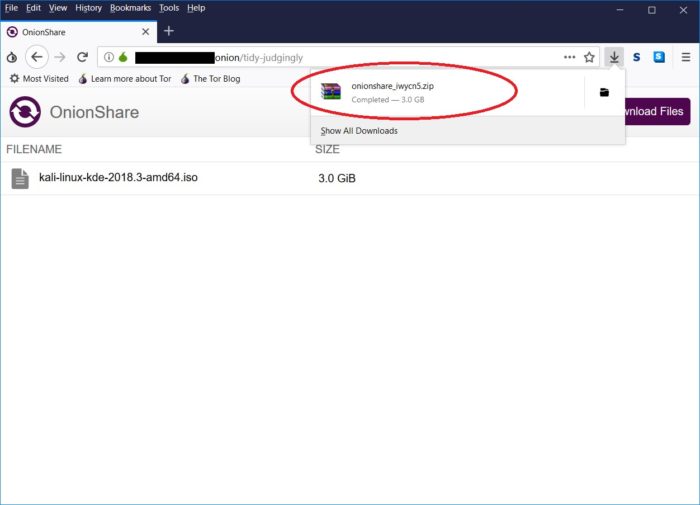Click the address bar URL field
Image resolution: width=700 pixels, height=505 pixels.
tap(348, 57)
